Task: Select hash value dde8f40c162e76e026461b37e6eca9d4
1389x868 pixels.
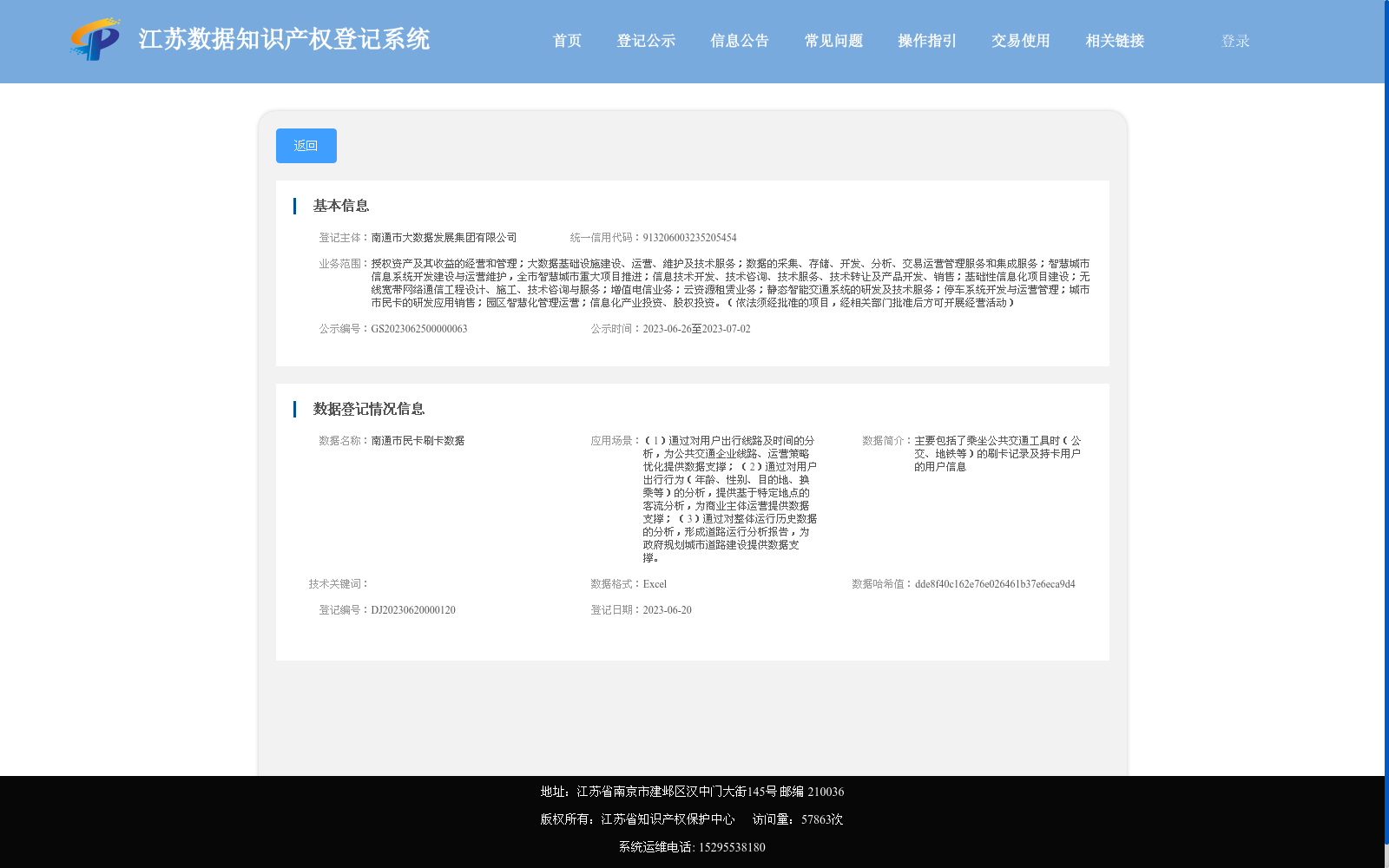Action: (995, 584)
